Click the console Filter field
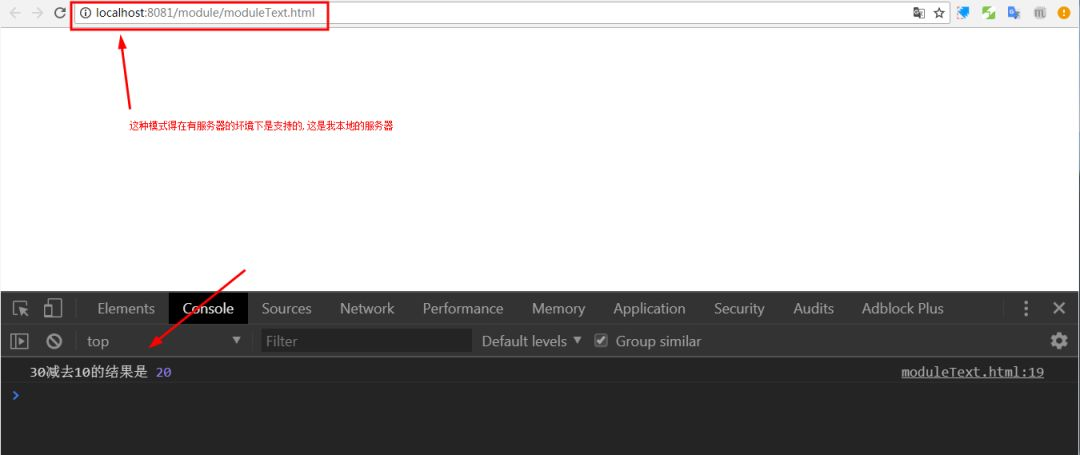 coord(366,341)
